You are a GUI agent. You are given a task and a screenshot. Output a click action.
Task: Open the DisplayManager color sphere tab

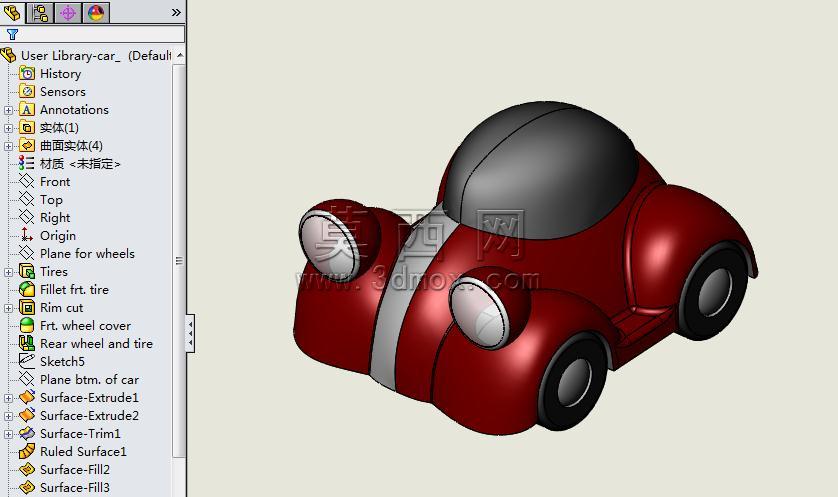[x=96, y=12]
